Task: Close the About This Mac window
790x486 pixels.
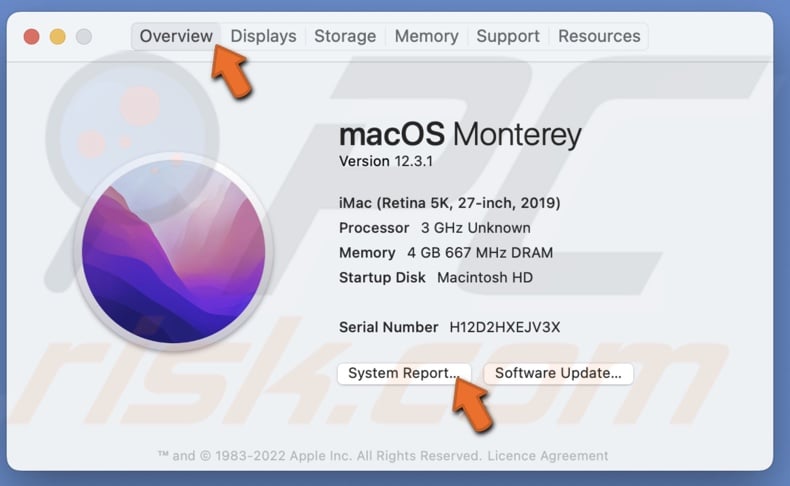Action: [x=32, y=37]
